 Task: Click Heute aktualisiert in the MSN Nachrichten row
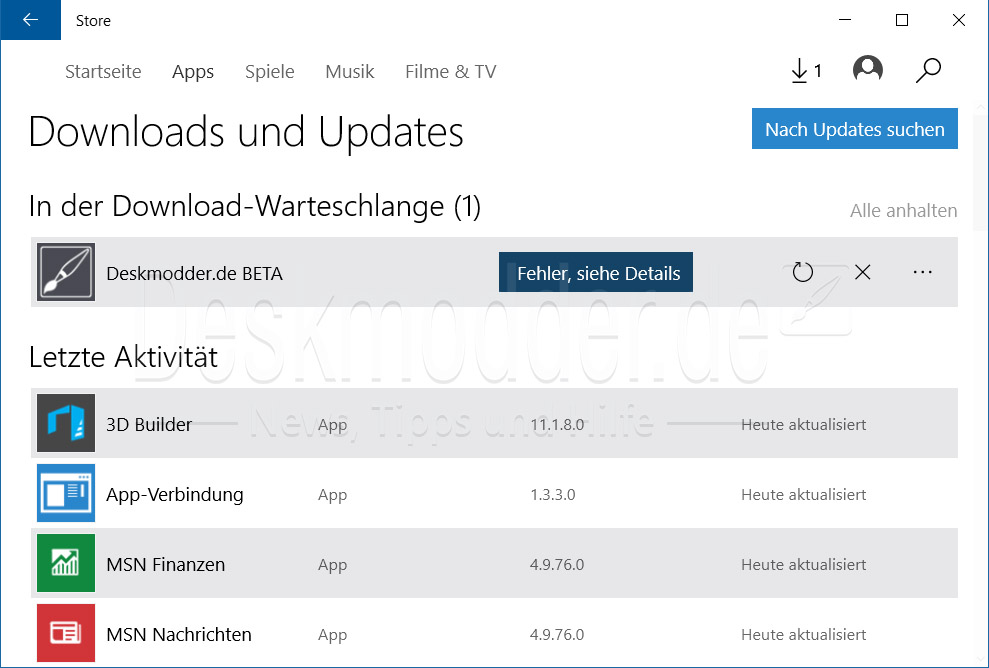point(804,635)
